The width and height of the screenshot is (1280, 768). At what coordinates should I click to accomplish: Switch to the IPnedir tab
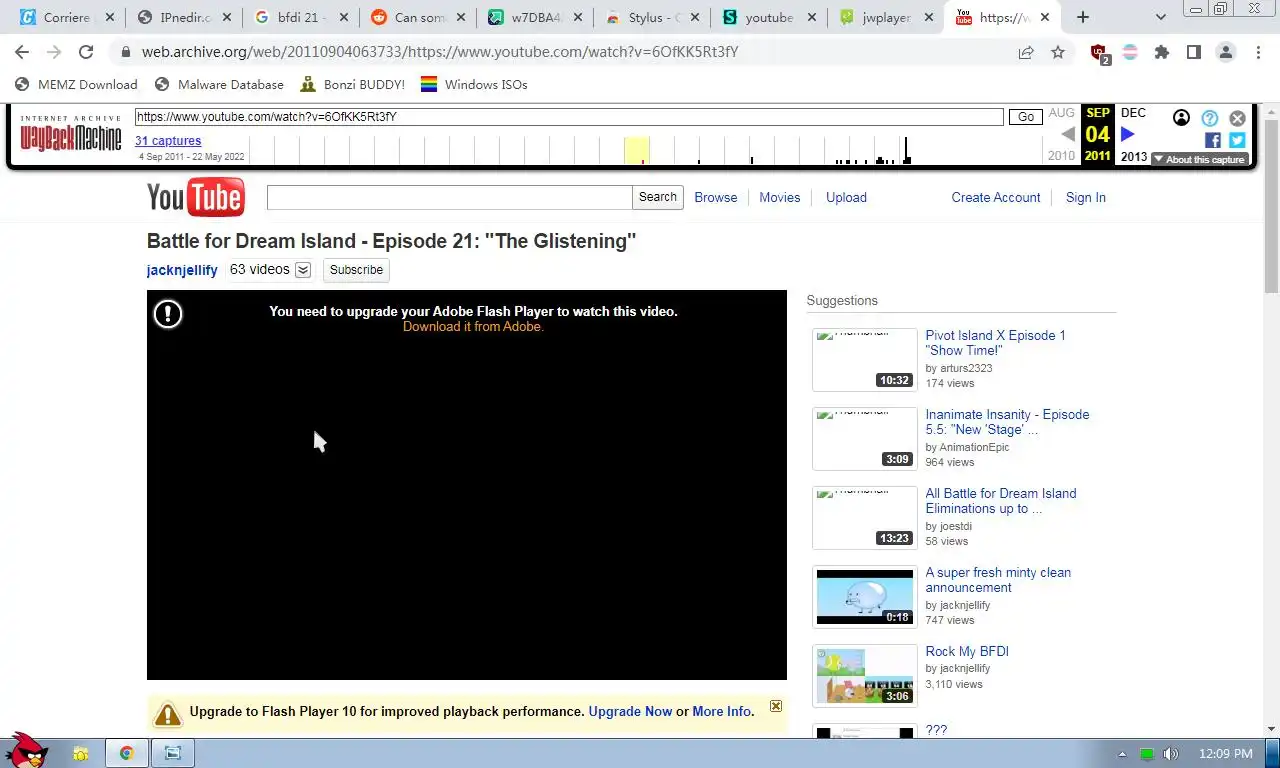click(184, 17)
